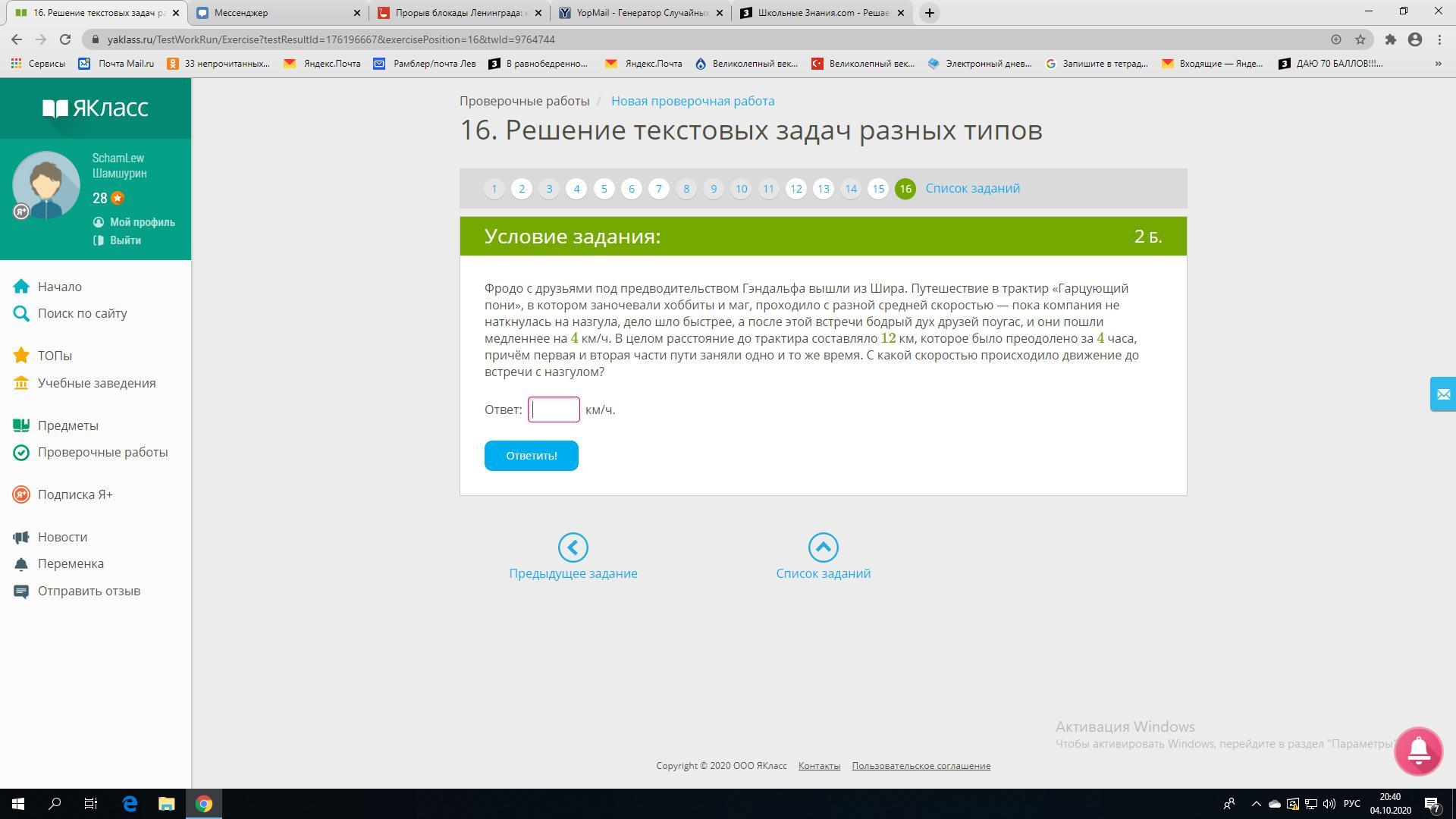
Task: Click the Список заданий link in number bar
Action: click(x=972, y=188)
